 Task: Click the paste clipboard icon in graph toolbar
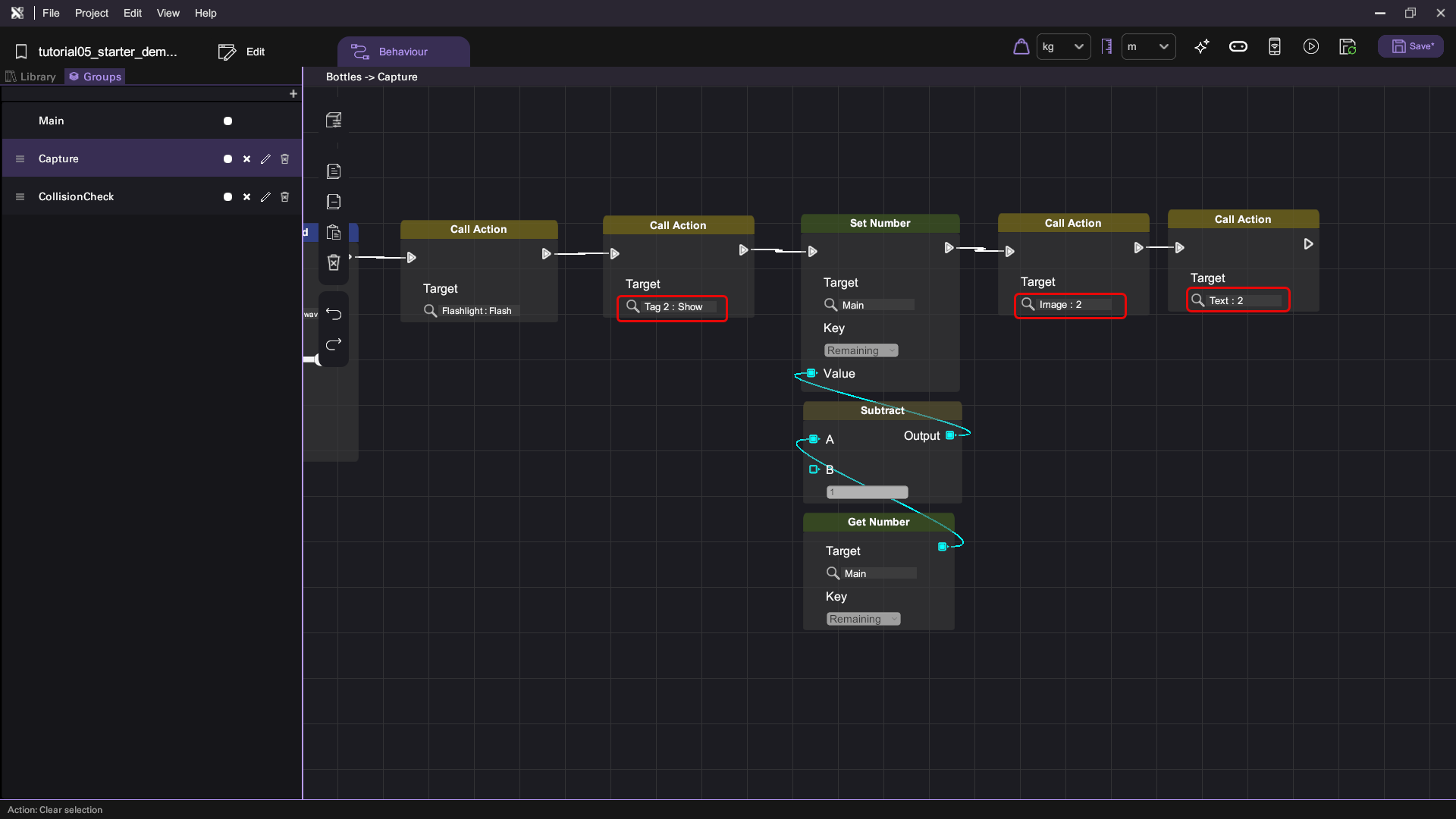tap(334, 232)
